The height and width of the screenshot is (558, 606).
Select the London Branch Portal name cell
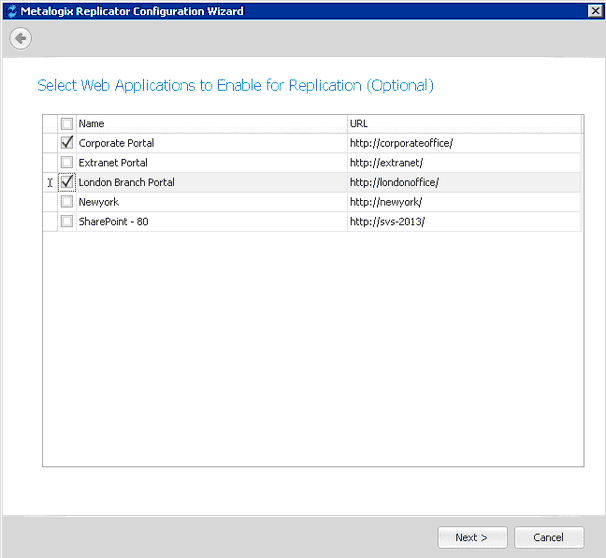point(211,182)
